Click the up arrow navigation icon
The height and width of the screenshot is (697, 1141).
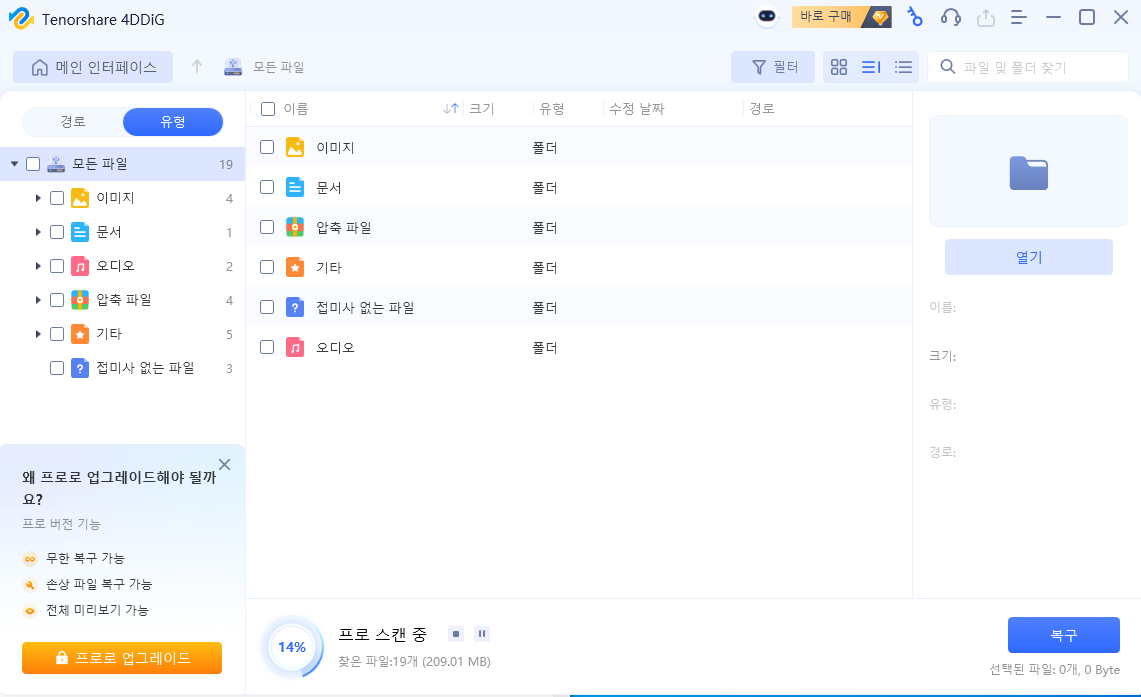point(196,67)
